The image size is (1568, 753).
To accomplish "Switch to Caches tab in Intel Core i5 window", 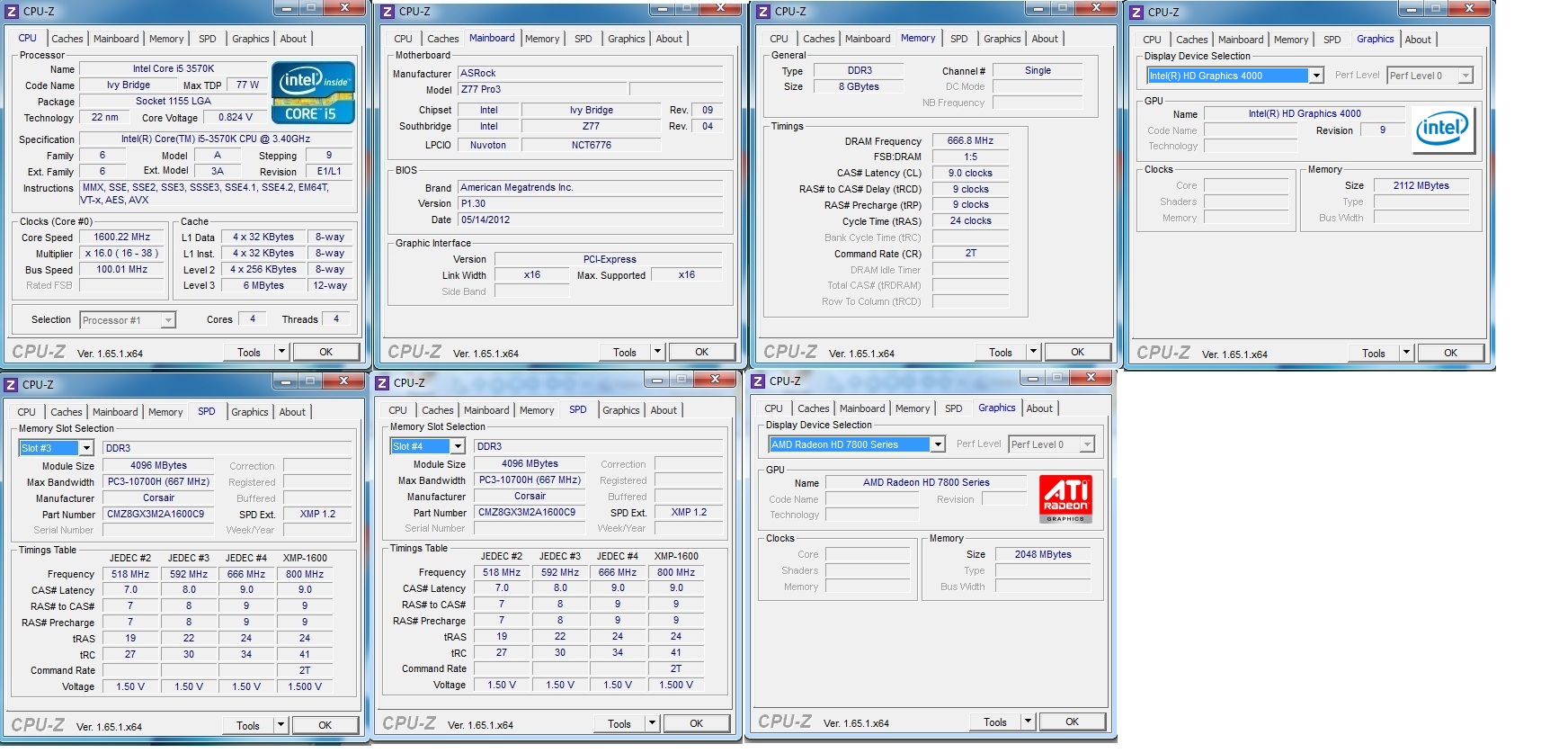I will click(67, 39).
